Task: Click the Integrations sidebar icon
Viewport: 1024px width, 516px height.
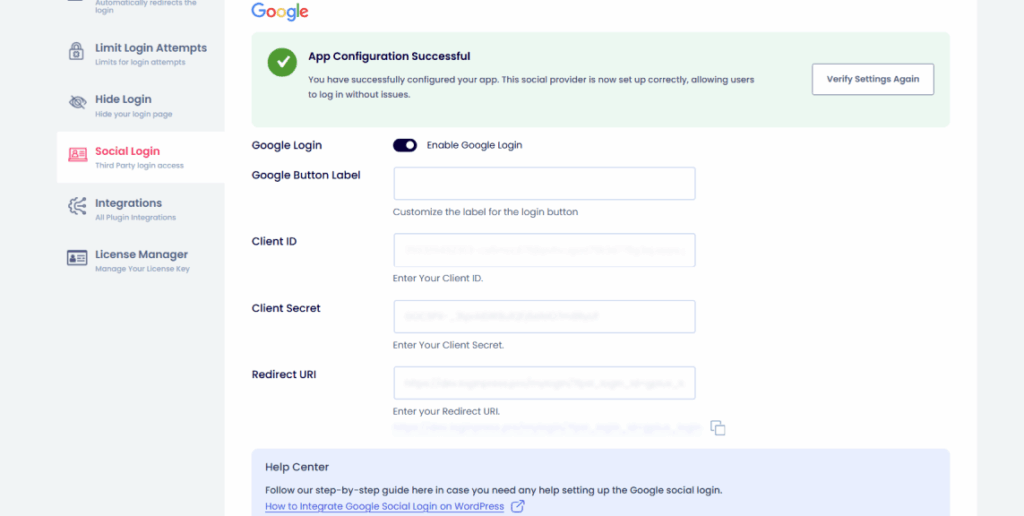Action: coord(77,207)
